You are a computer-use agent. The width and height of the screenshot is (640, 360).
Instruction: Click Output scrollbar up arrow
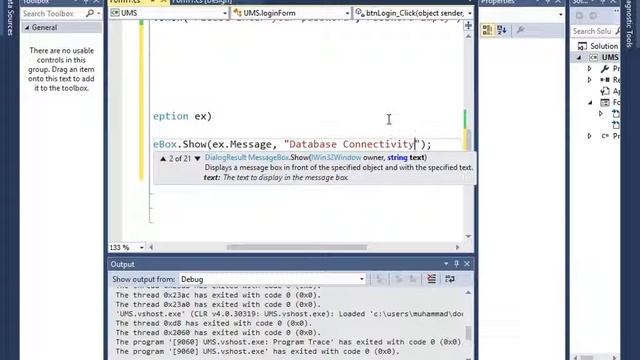point(468,293)
